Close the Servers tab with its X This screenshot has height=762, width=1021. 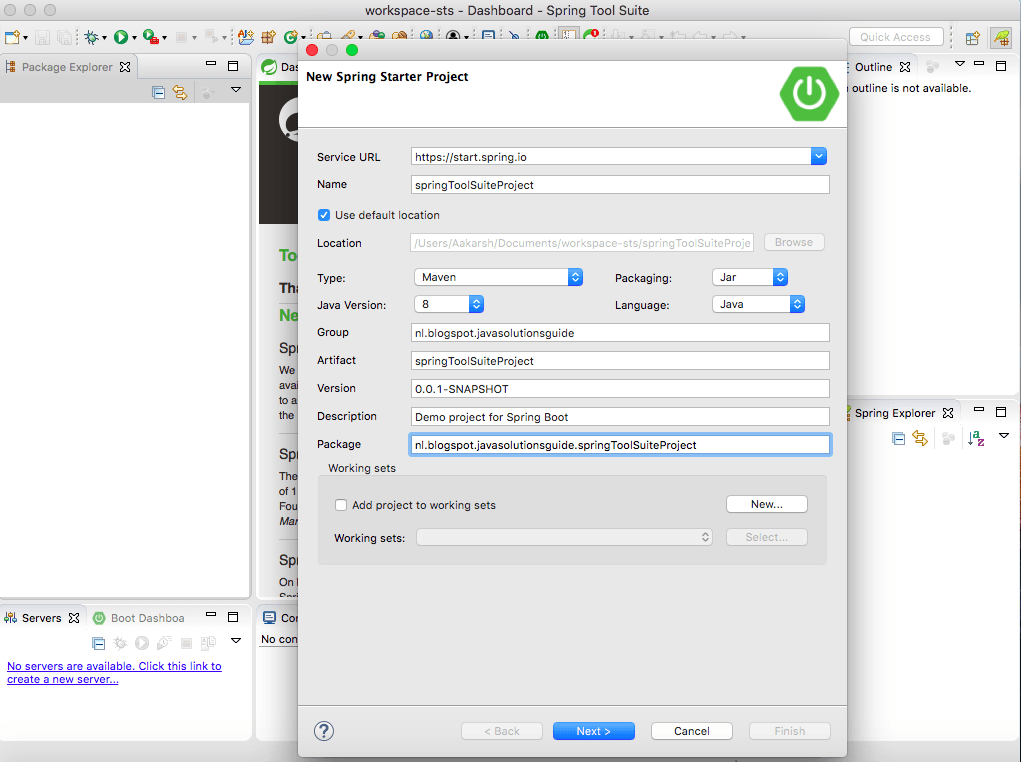click(74, 618)
